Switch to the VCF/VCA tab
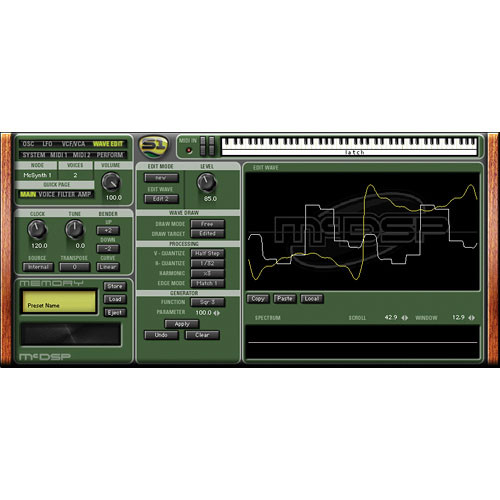500x500 pixels. 73,144
